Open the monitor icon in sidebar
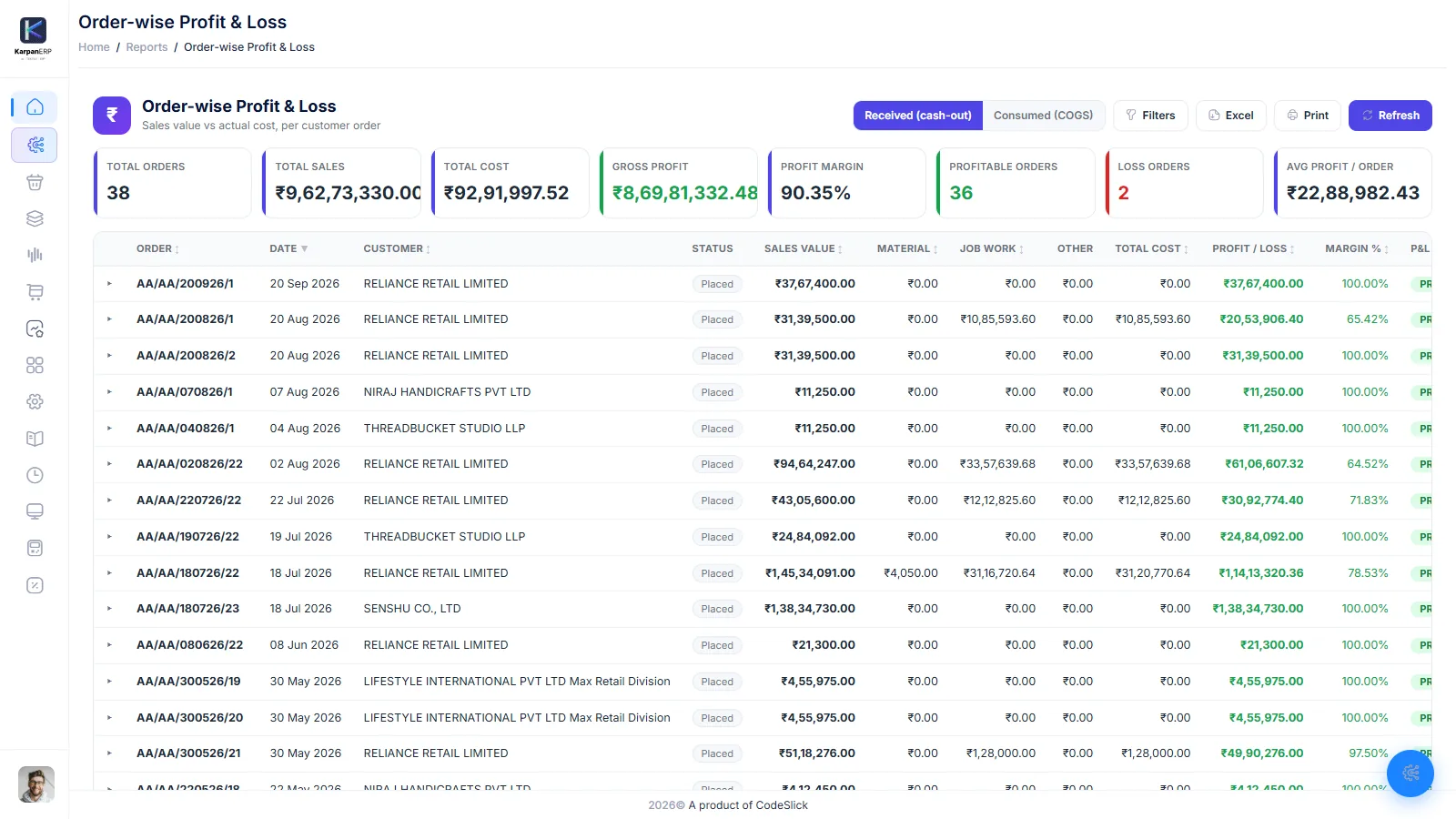1456x819 pixels. (x=35, y=511)
